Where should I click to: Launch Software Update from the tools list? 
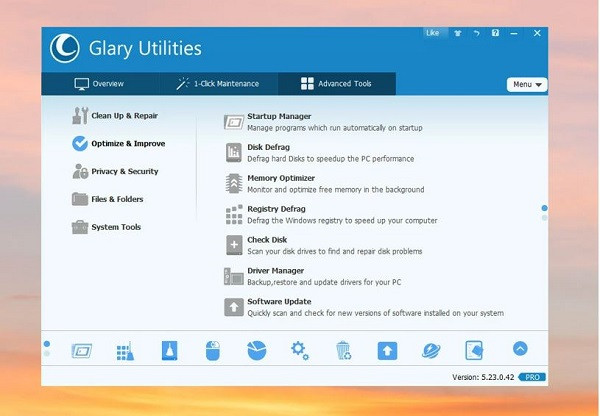364,307
